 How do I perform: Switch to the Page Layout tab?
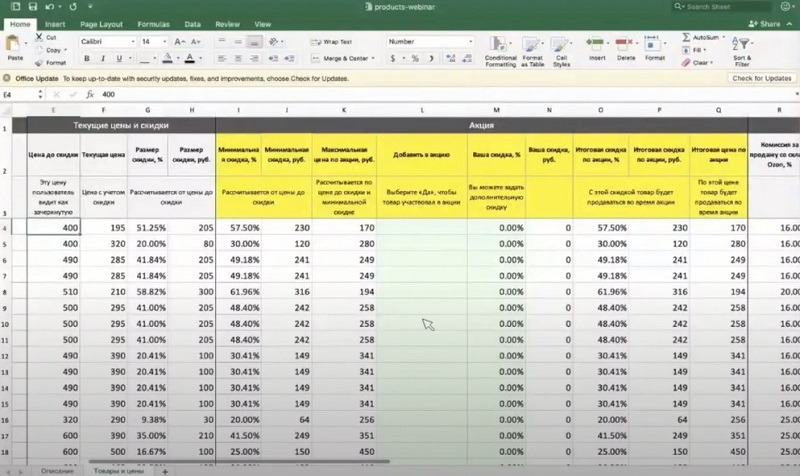click(x=101, y=24)
